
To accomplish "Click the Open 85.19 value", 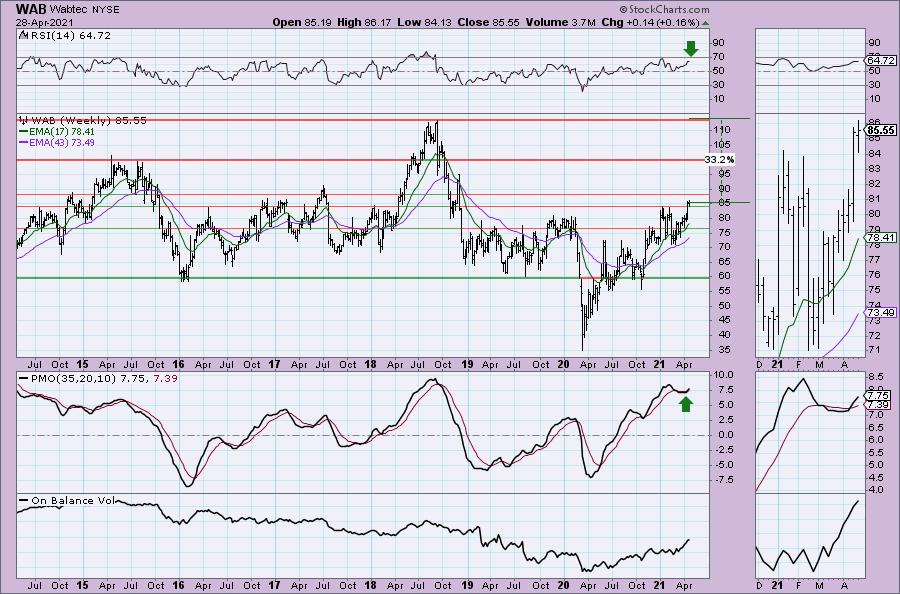I will [x=302, y=22].
